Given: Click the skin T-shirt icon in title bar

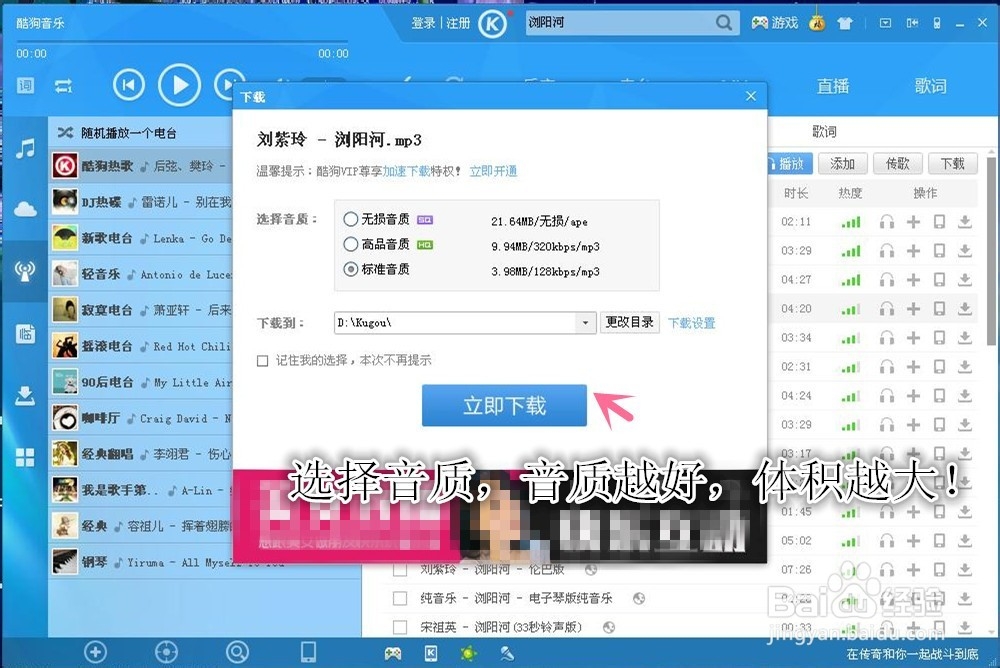Looking at the screenshot, I should (x=845, y=22).
